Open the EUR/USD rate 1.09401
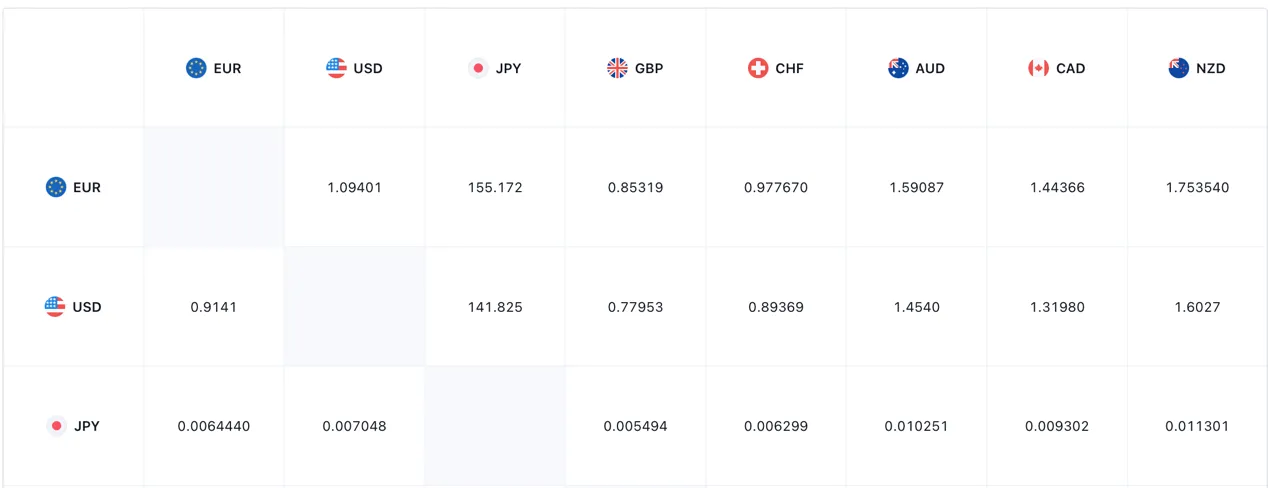The image size is (1268, 488). [x=355, y=187]
